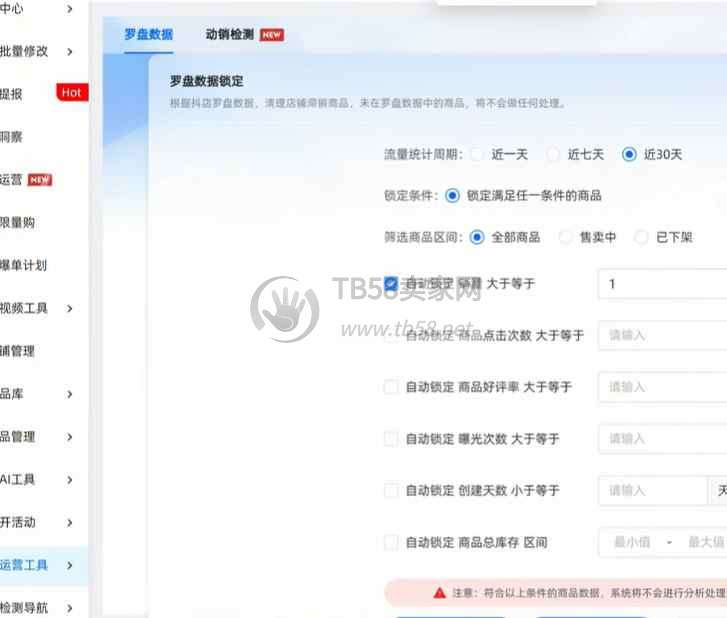Switch to the 罗盘数据 tab
The height and width of the screenshot is (618, 727).
[148, 34]
